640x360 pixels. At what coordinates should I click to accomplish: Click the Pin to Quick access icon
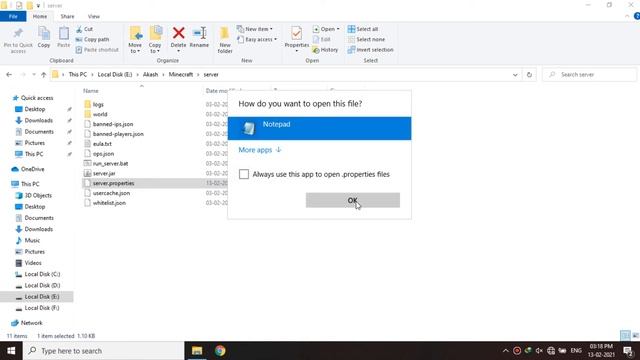[18, 33]
